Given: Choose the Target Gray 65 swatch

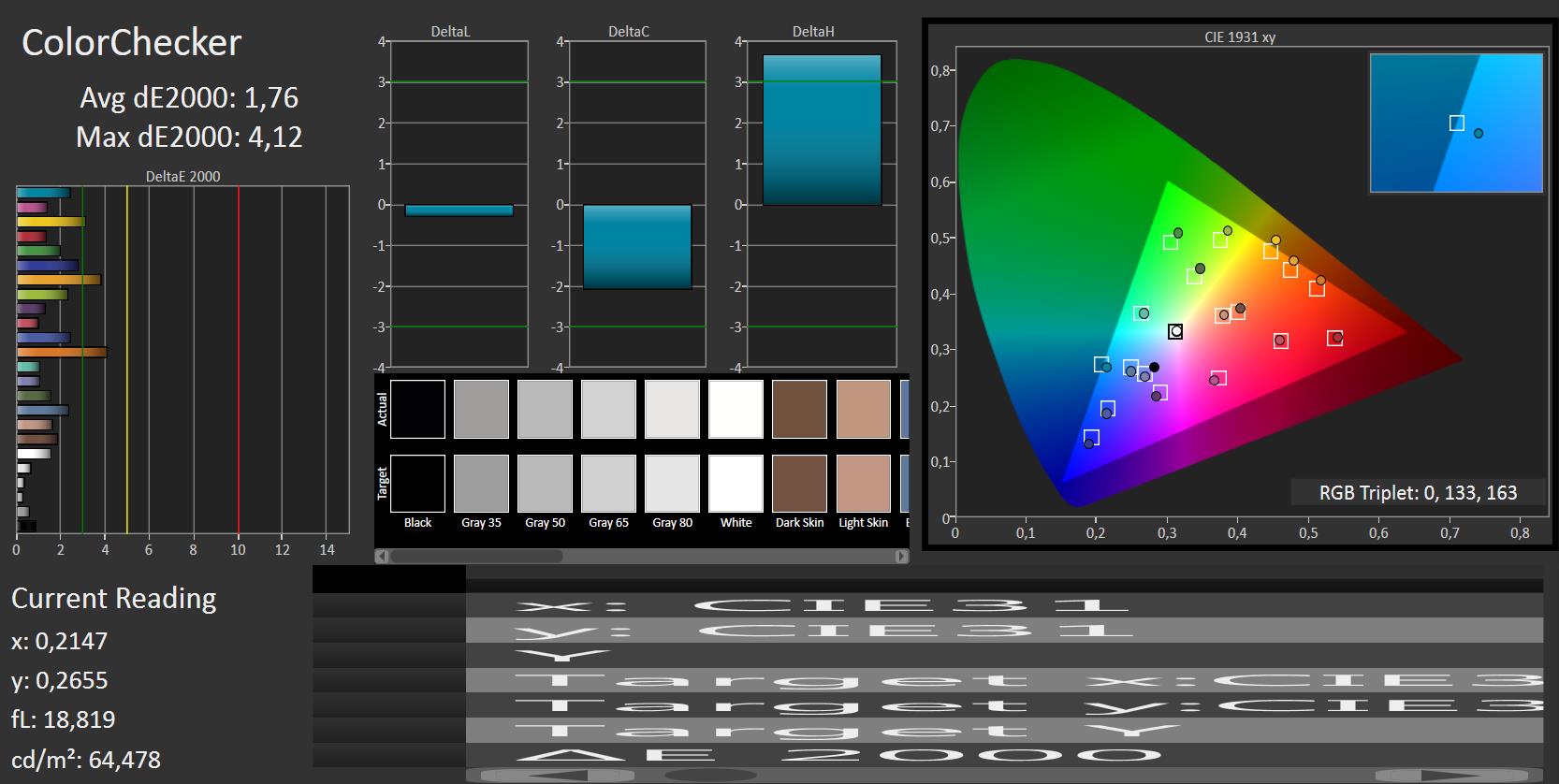Looking at the screenshot, I should pyautogui.click(x=608, y=483).
